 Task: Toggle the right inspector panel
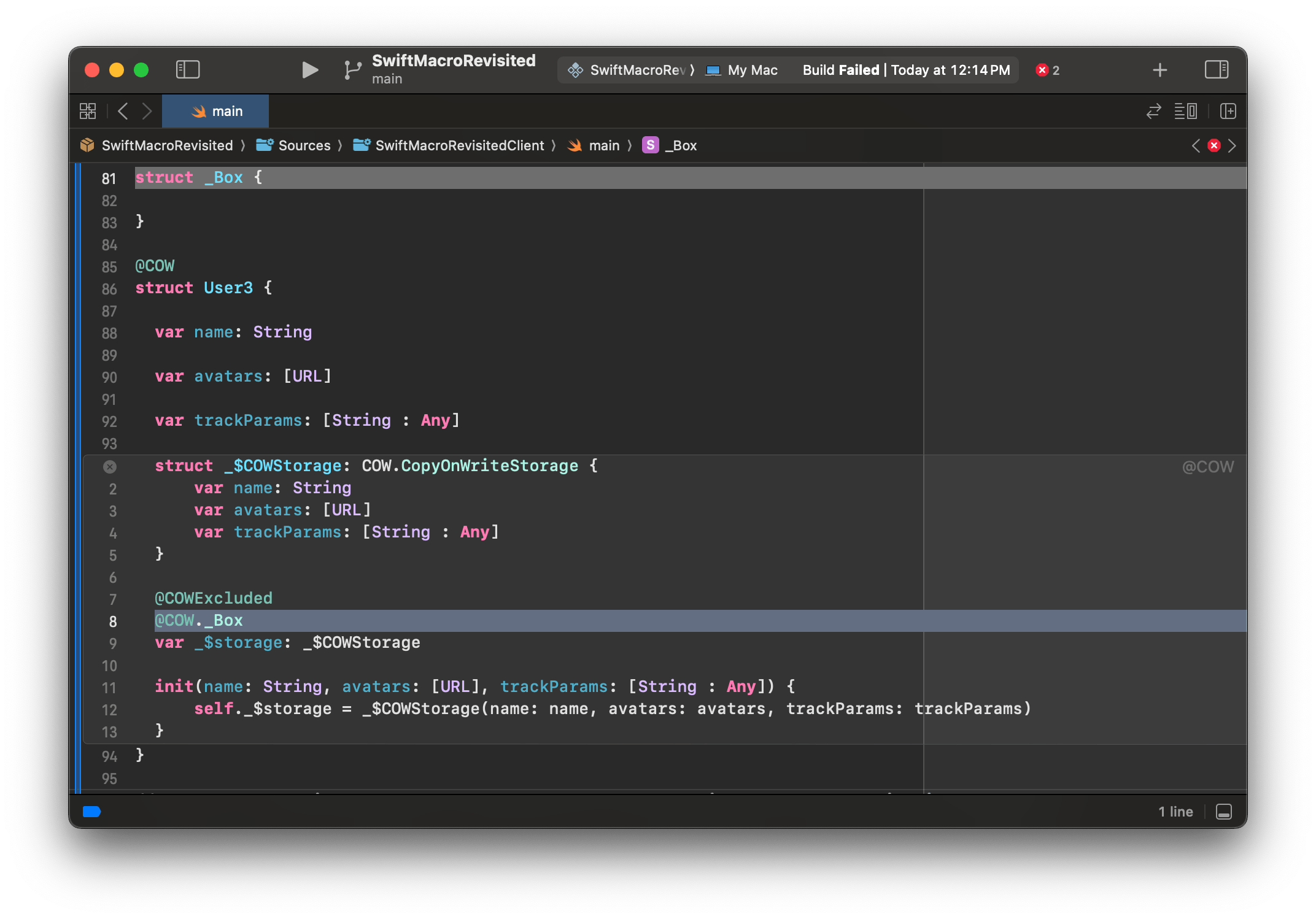[x=1216, y=70]
